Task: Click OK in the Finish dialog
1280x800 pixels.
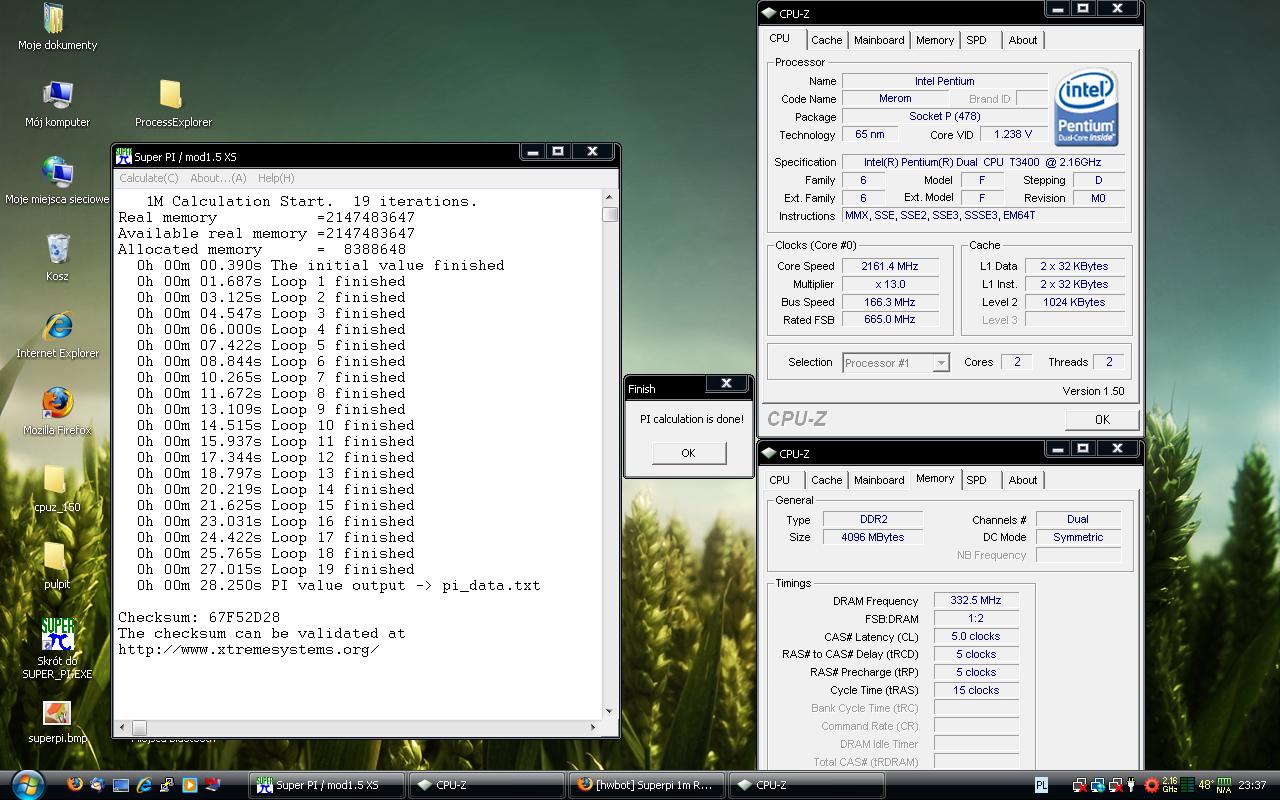Action: pos(688,453)
